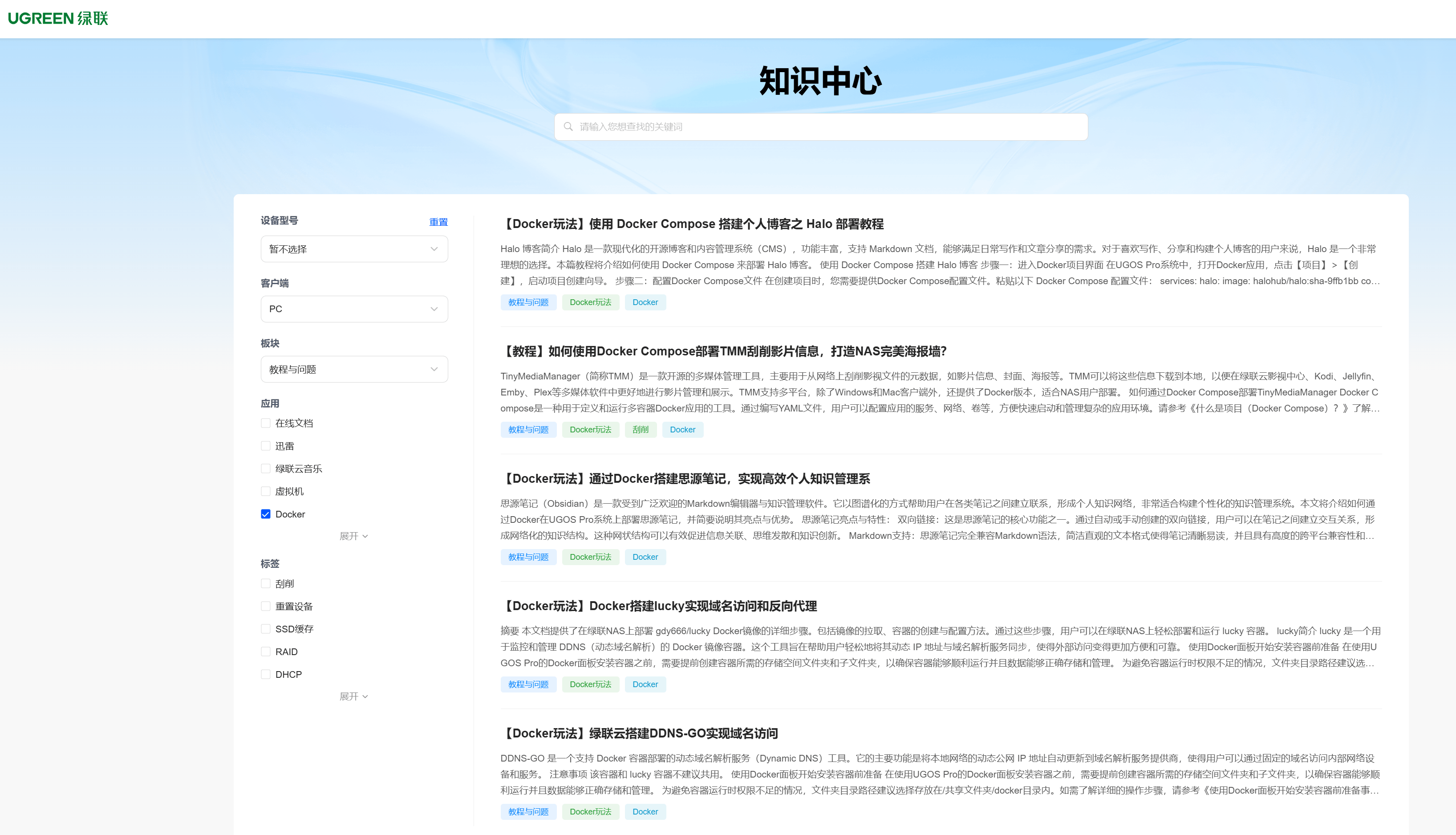Enable the RAID tag filter

pos(266,652)
